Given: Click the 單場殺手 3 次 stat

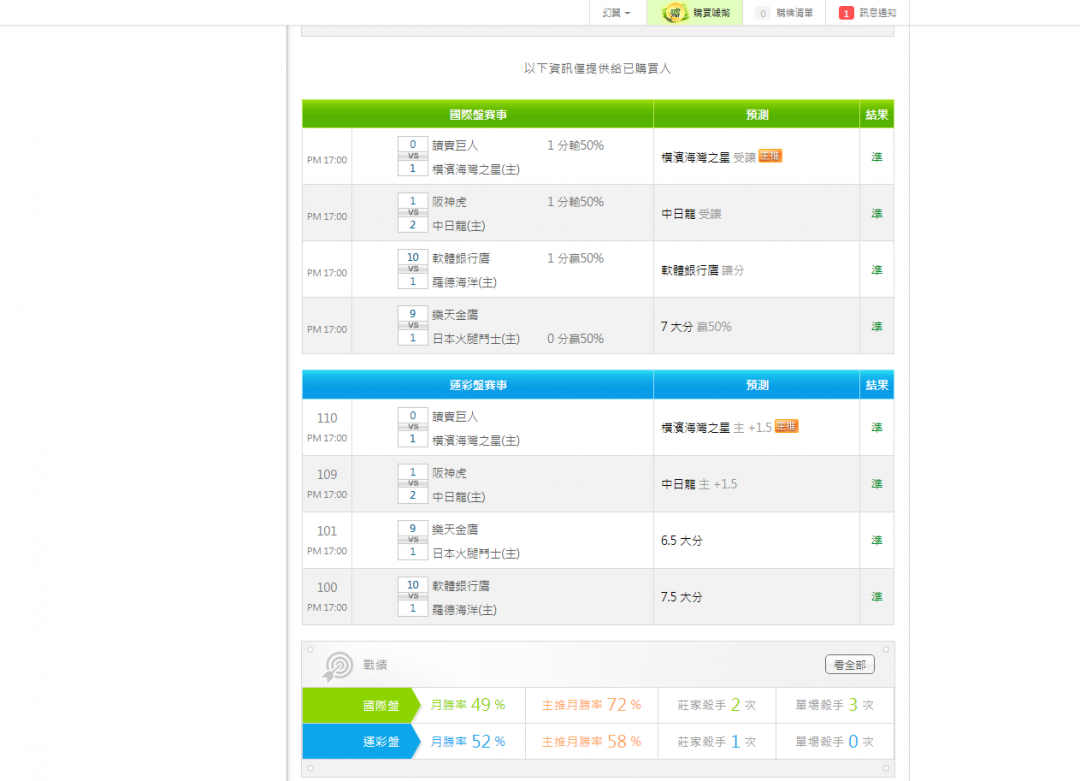Looking at the screenshot, I should (x=834, y=705).
